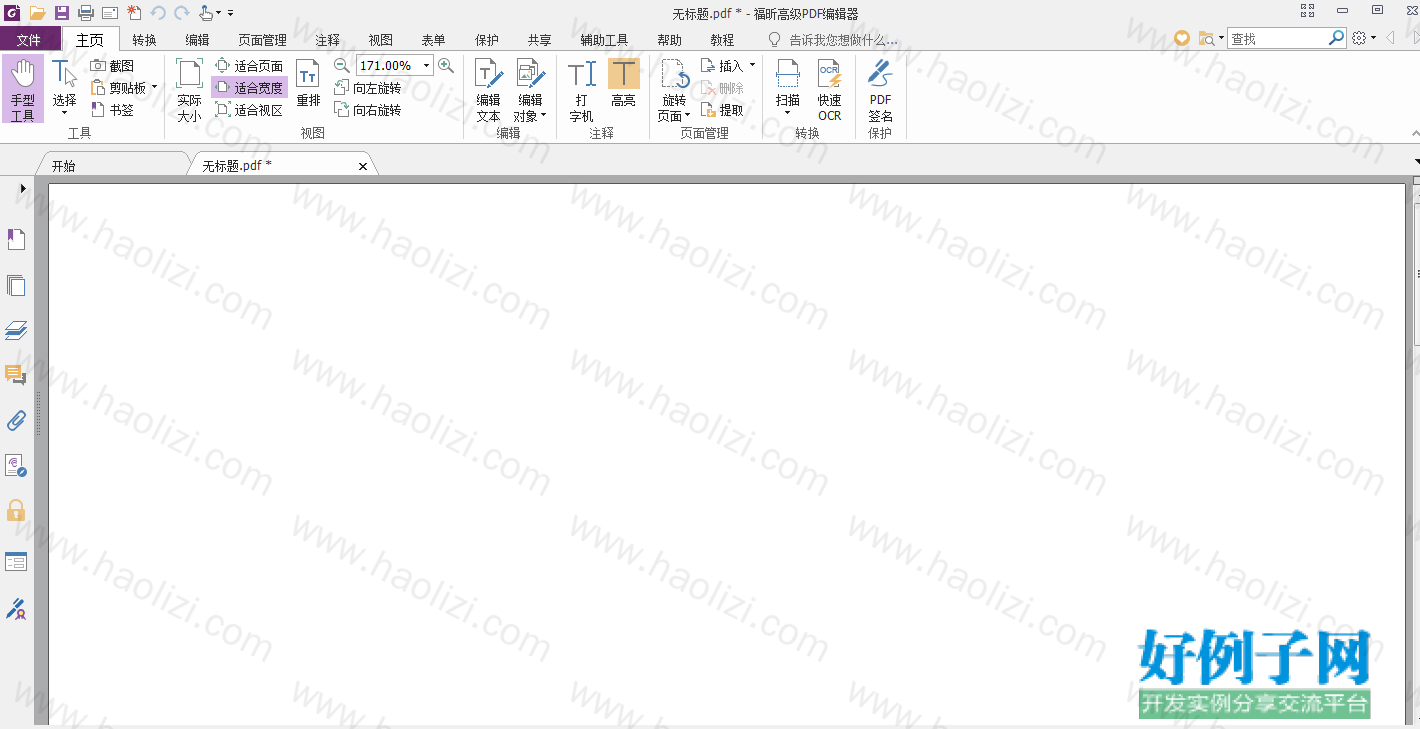Viewport: 1420px width, 729px height.
Task: Click the Edit Object (编辑对象) icon
Action: [x=529, y=75]
